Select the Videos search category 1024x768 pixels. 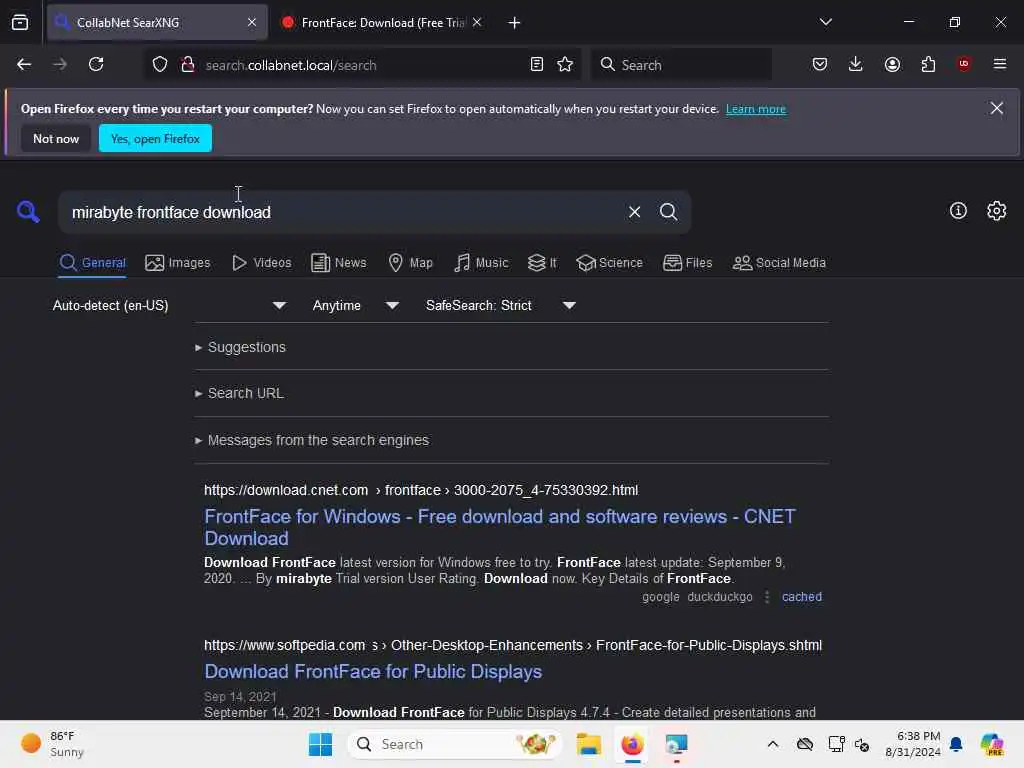pos(262,263)
